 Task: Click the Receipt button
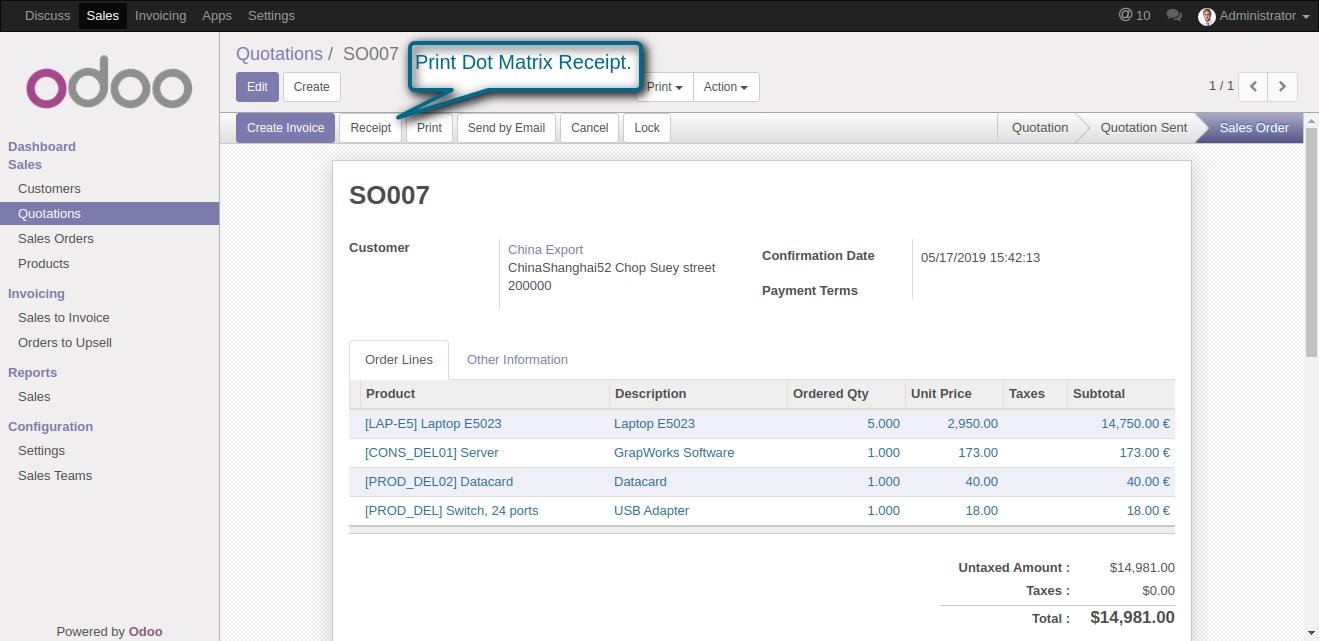click(x=370, y=128)
